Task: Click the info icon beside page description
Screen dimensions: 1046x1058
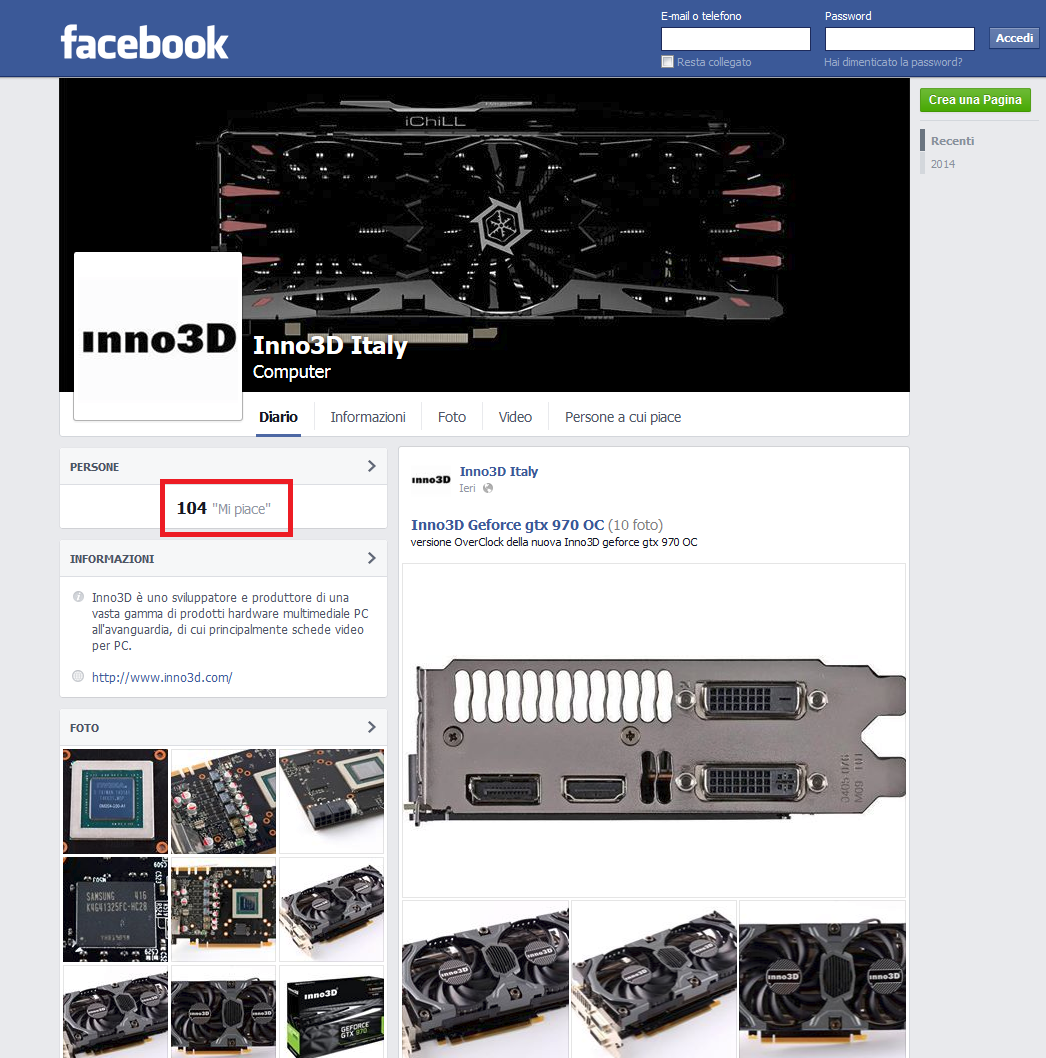Action: click(x=78, y=596)
